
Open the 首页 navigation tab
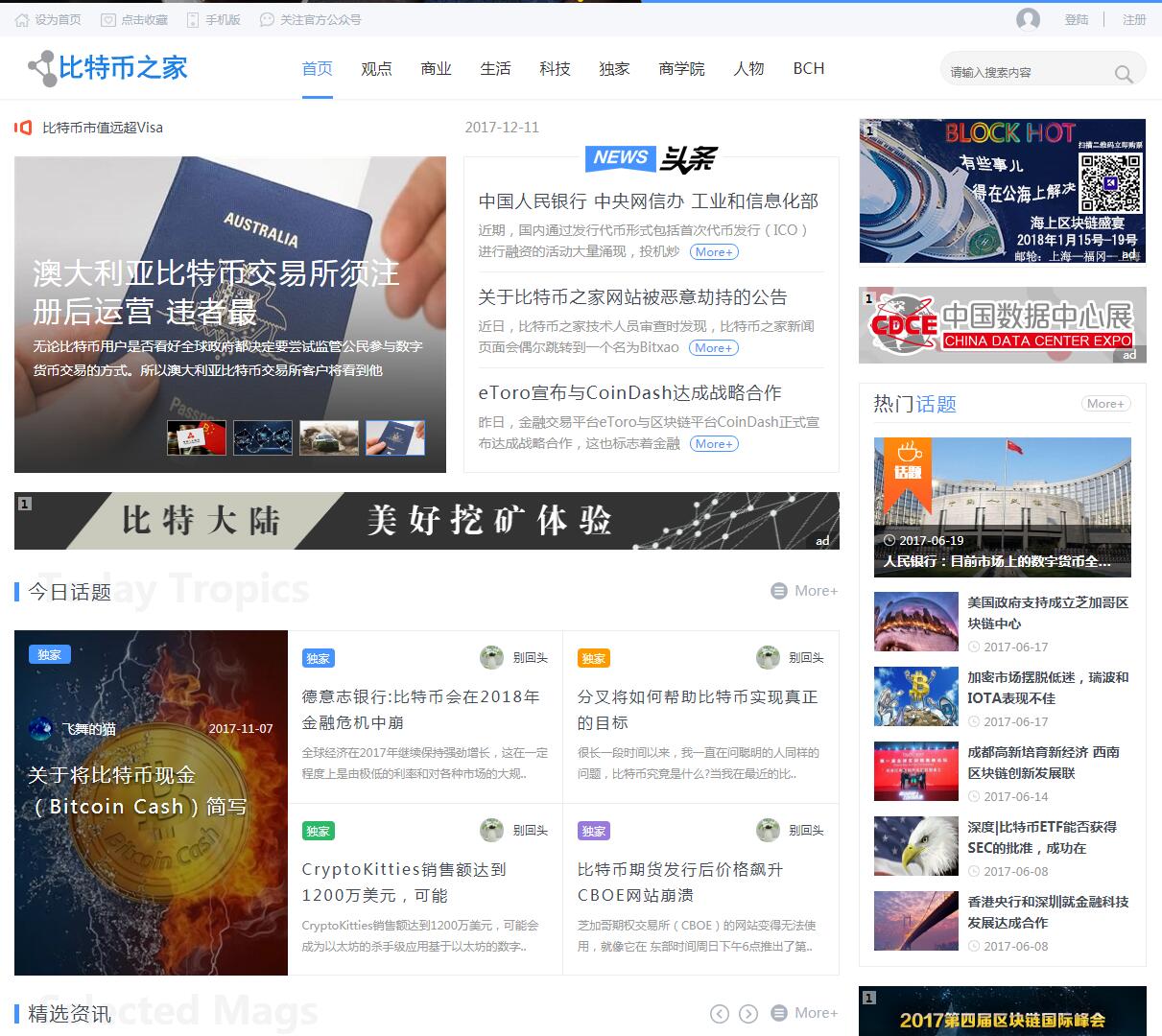coord(318,68)
